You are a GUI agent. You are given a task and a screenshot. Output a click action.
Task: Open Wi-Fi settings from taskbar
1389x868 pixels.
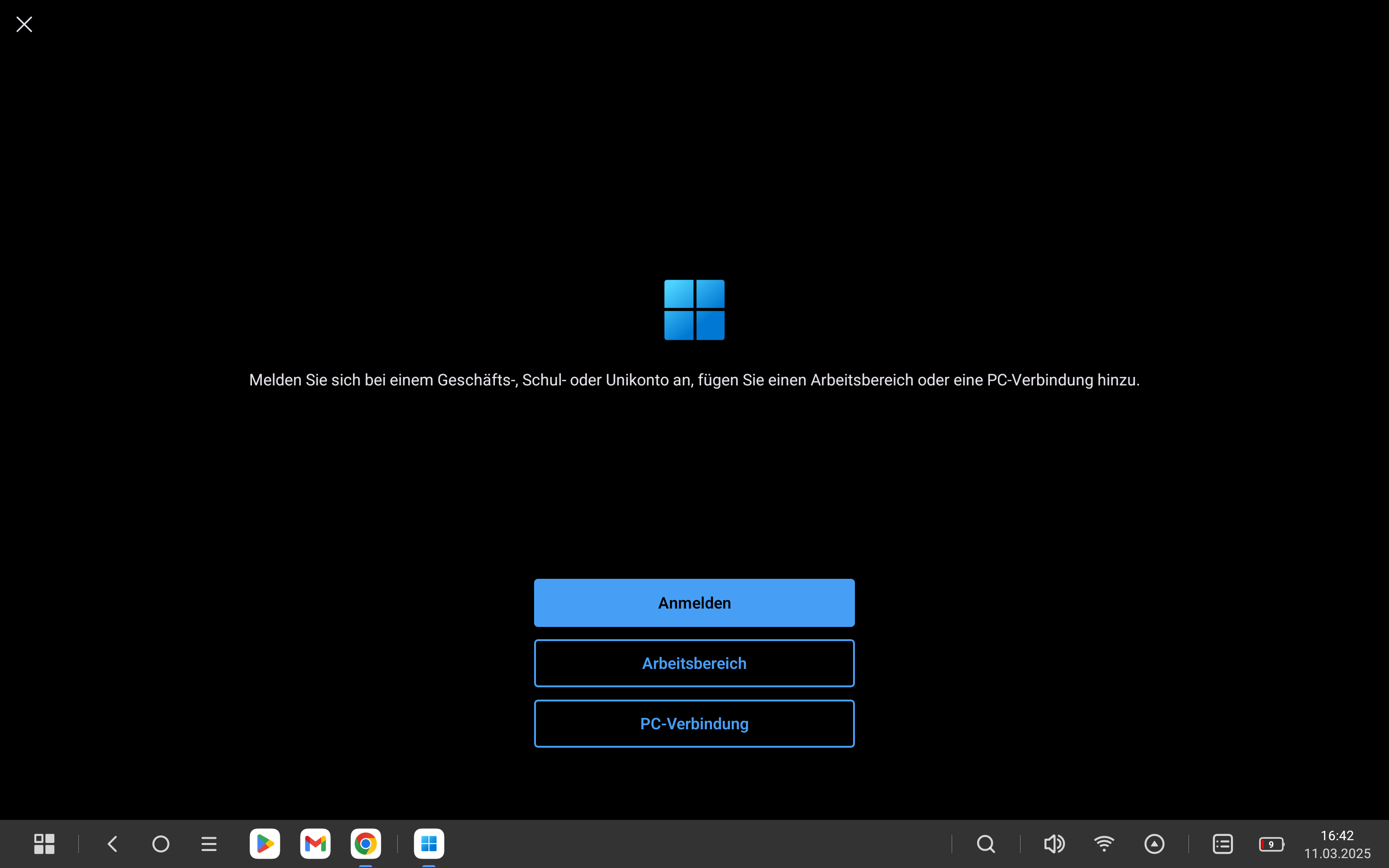[x=1104, y=844]
